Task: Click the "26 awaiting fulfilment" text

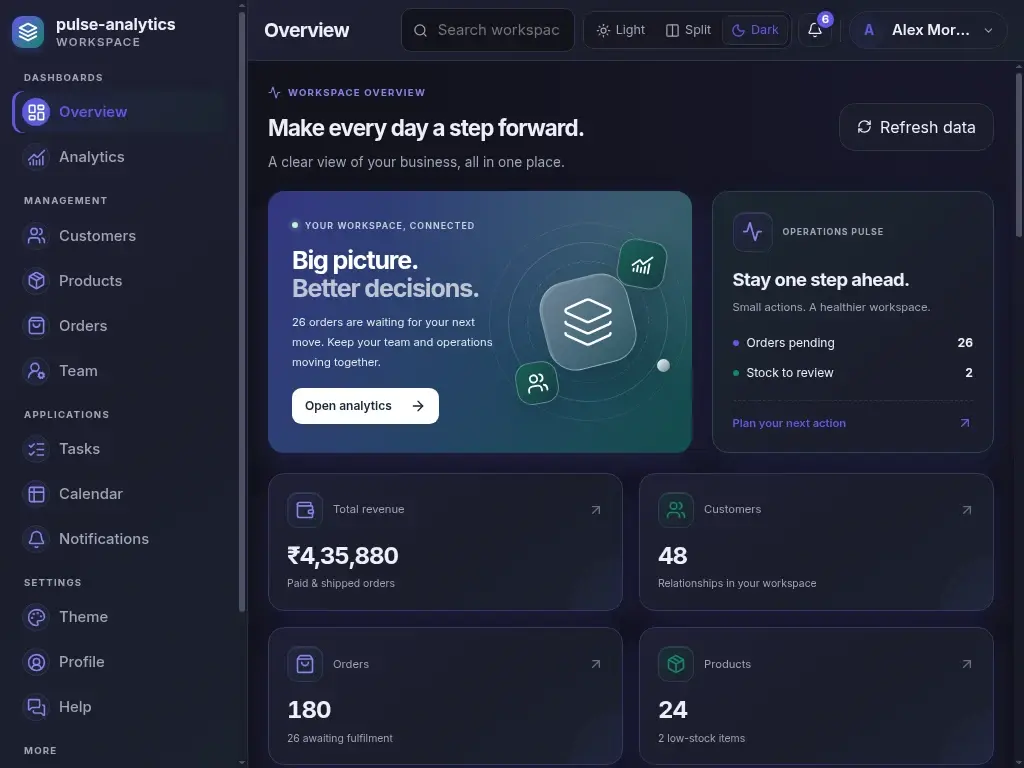Action: tap(340, 739)
